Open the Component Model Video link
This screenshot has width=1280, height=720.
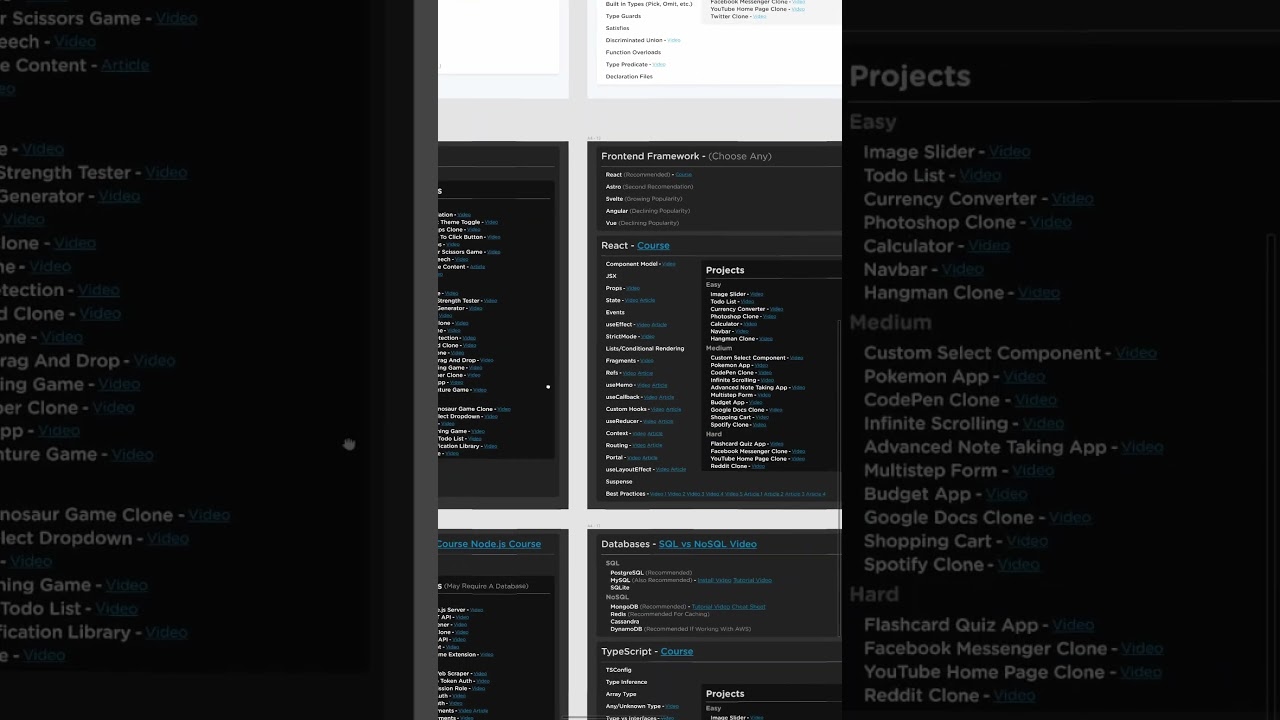pyautogui.click(x=669, y=264)
